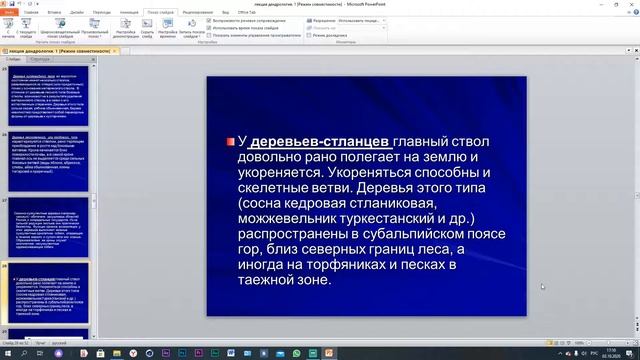Close the slide thumbnails pane
The height and width of the screenshot is (360, 640).
coord(93,60)
